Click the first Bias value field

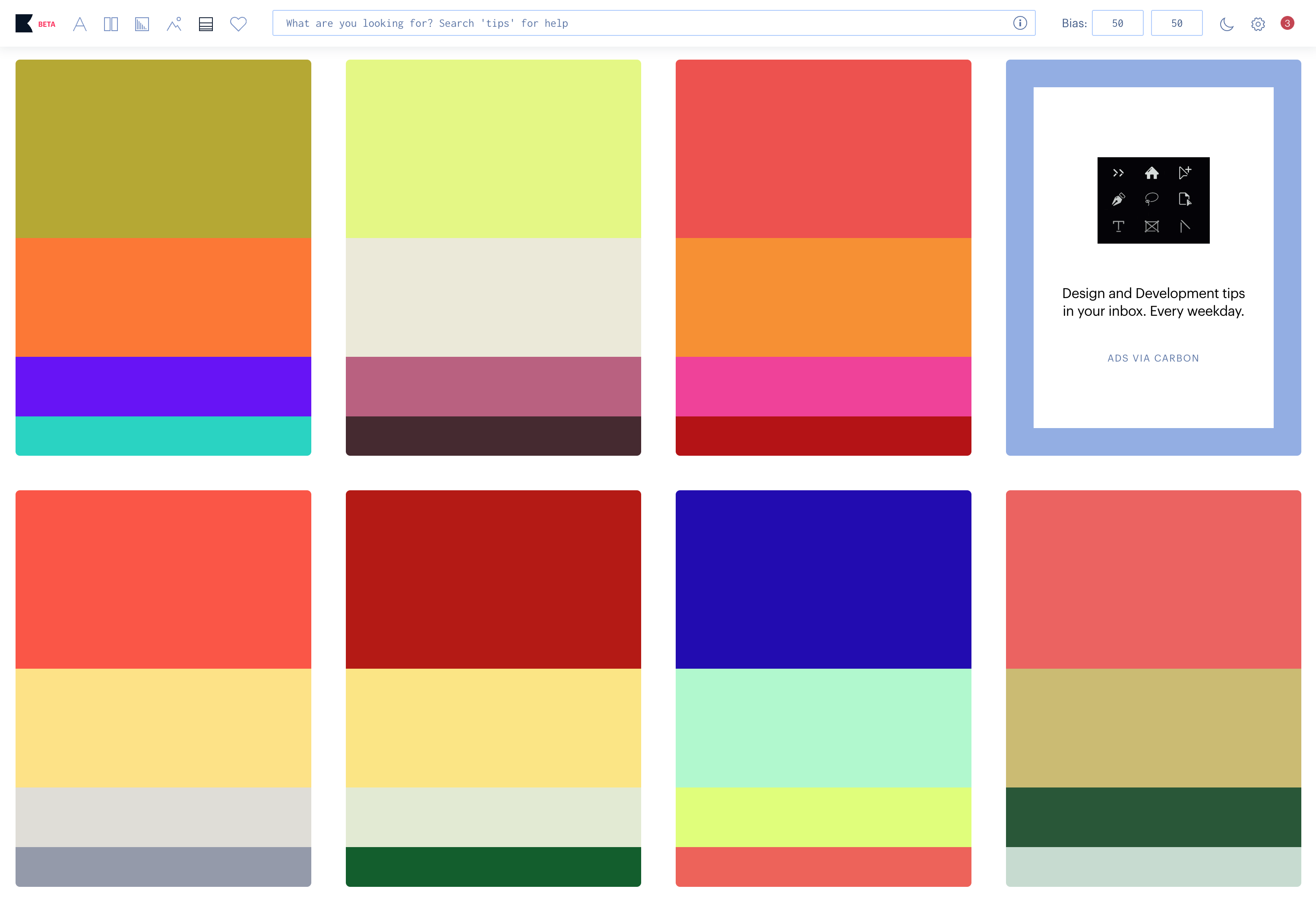click(x=1117, y=23)
